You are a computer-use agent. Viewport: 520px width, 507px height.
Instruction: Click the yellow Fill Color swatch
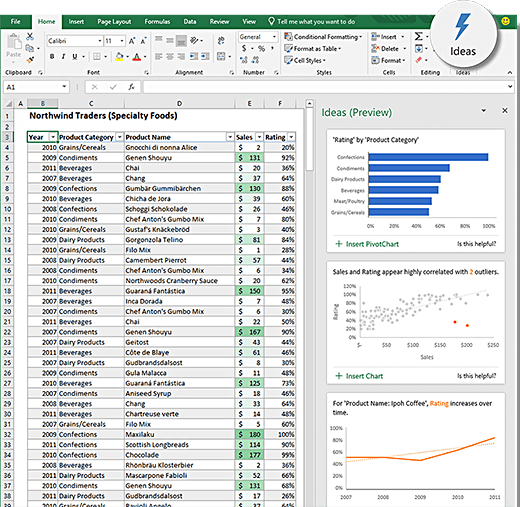tap(119, 56)
